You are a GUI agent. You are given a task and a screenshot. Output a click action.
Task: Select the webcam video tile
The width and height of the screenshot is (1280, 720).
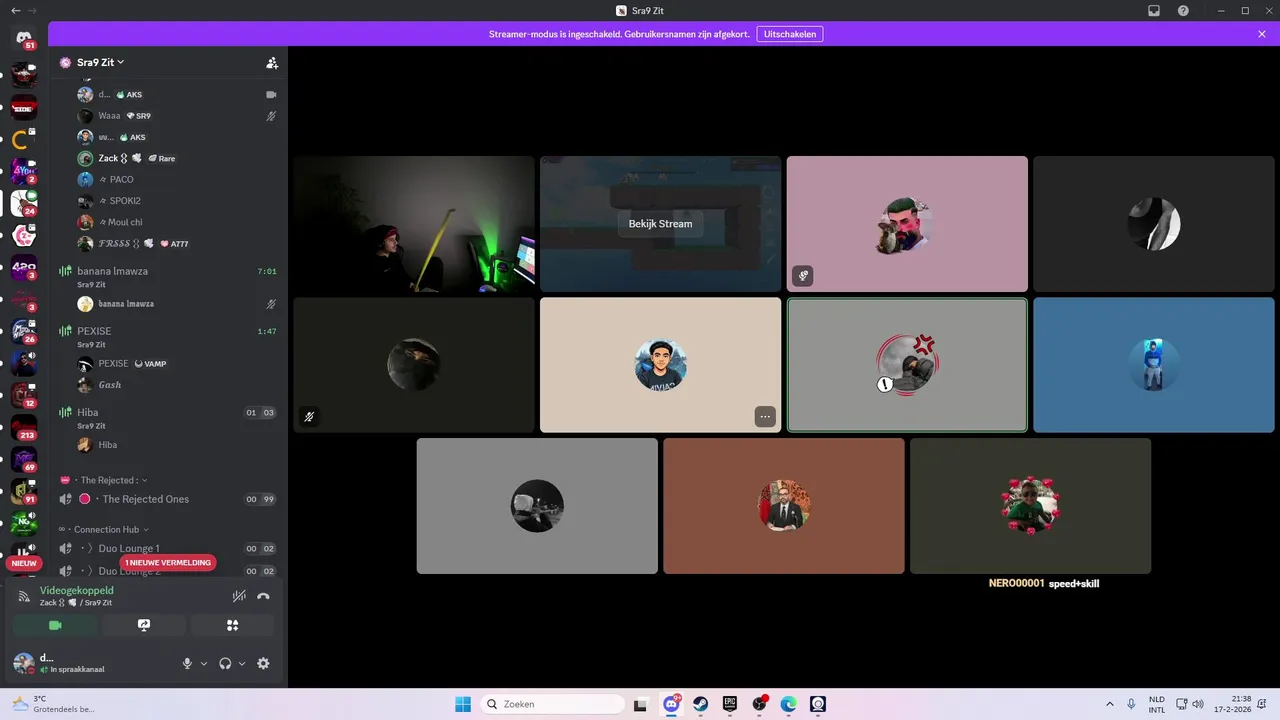coord(414,224)
